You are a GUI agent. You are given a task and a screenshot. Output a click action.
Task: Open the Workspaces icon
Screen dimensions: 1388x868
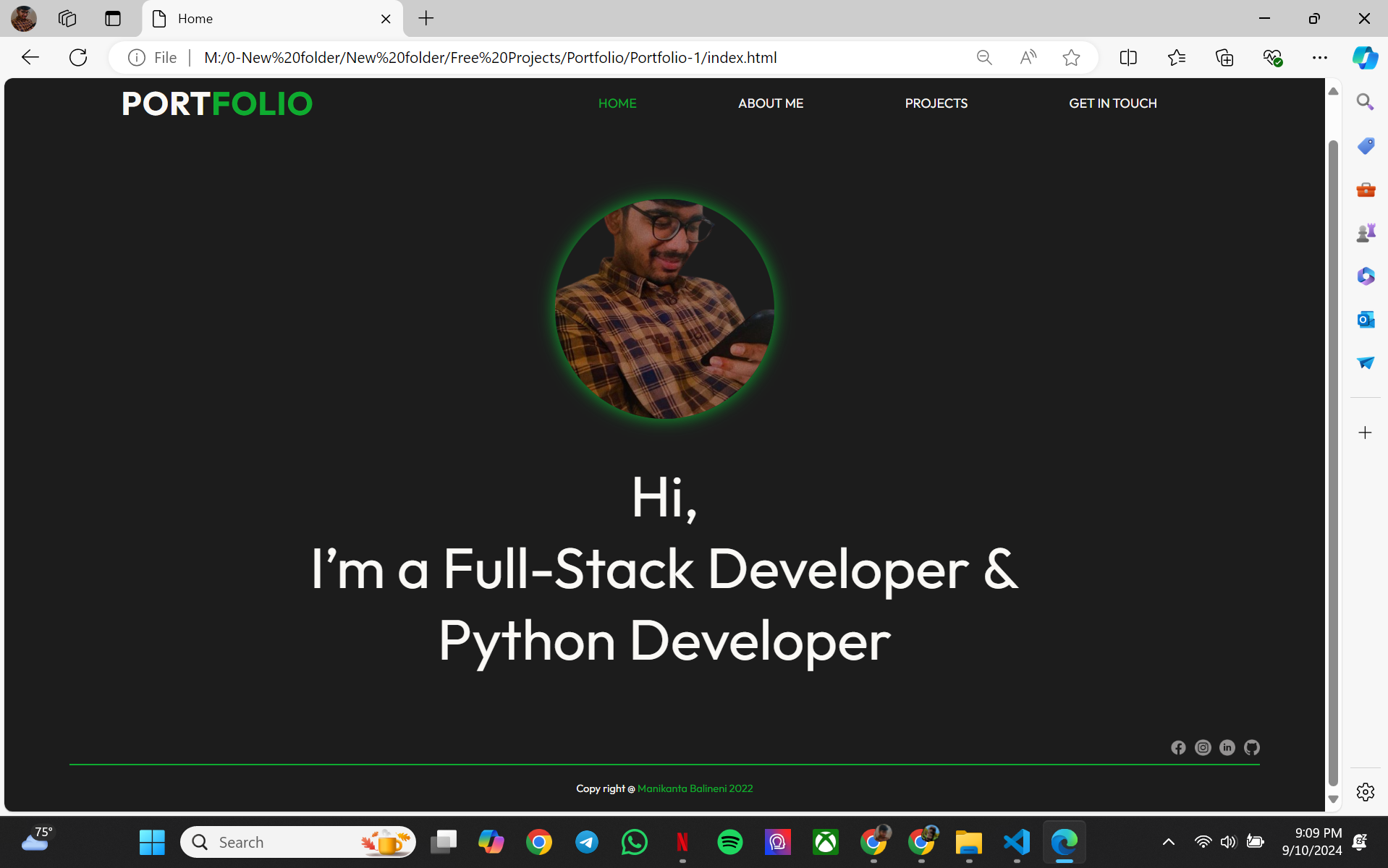[x=67, y=19]
